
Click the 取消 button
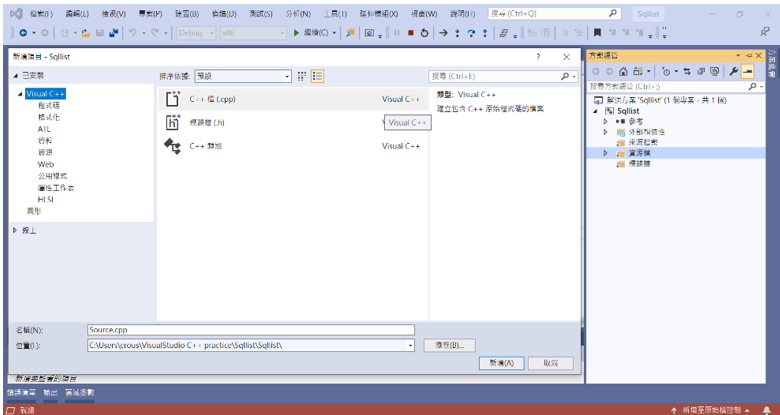pos(551,363)
